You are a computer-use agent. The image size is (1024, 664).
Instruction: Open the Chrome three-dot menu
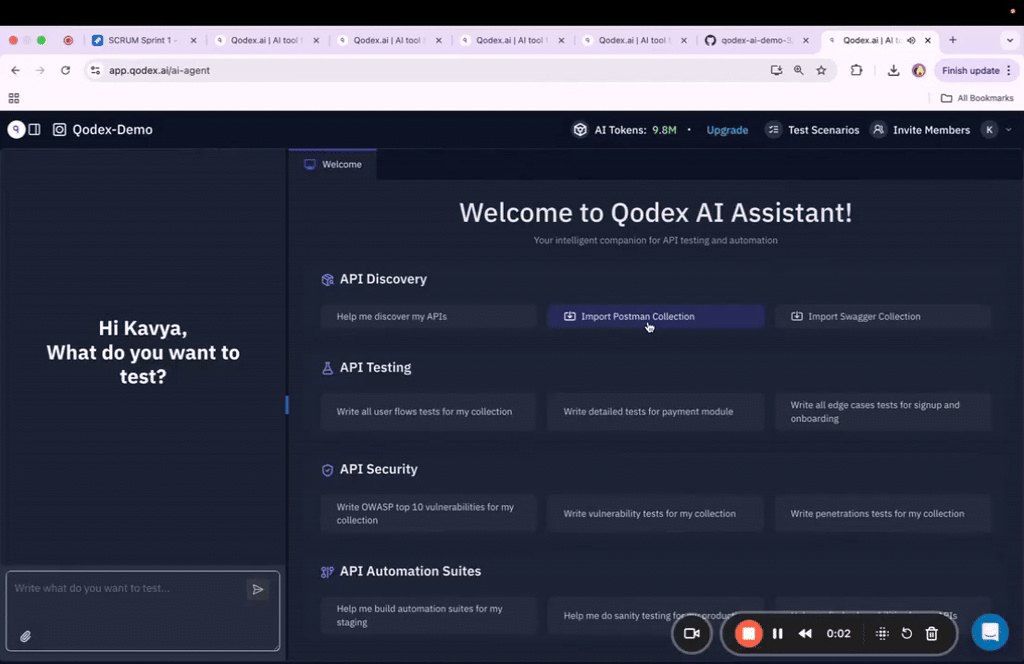(1009, 70)
